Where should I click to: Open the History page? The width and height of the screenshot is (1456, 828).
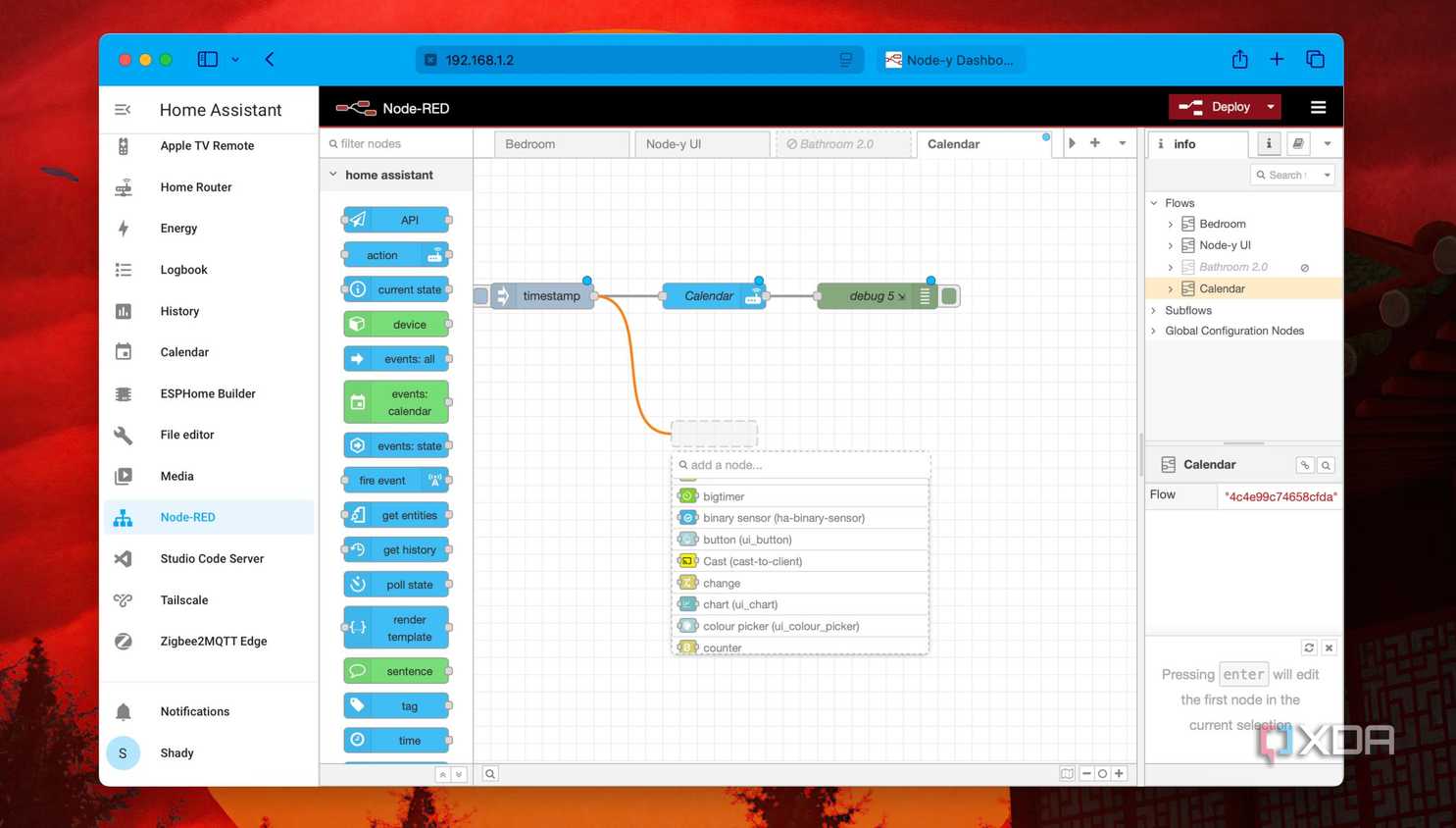(208, 311)
